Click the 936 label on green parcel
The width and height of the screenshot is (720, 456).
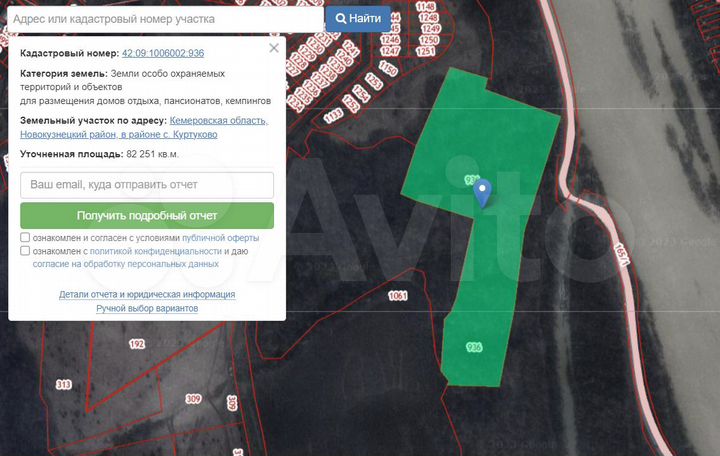(474, 347)
